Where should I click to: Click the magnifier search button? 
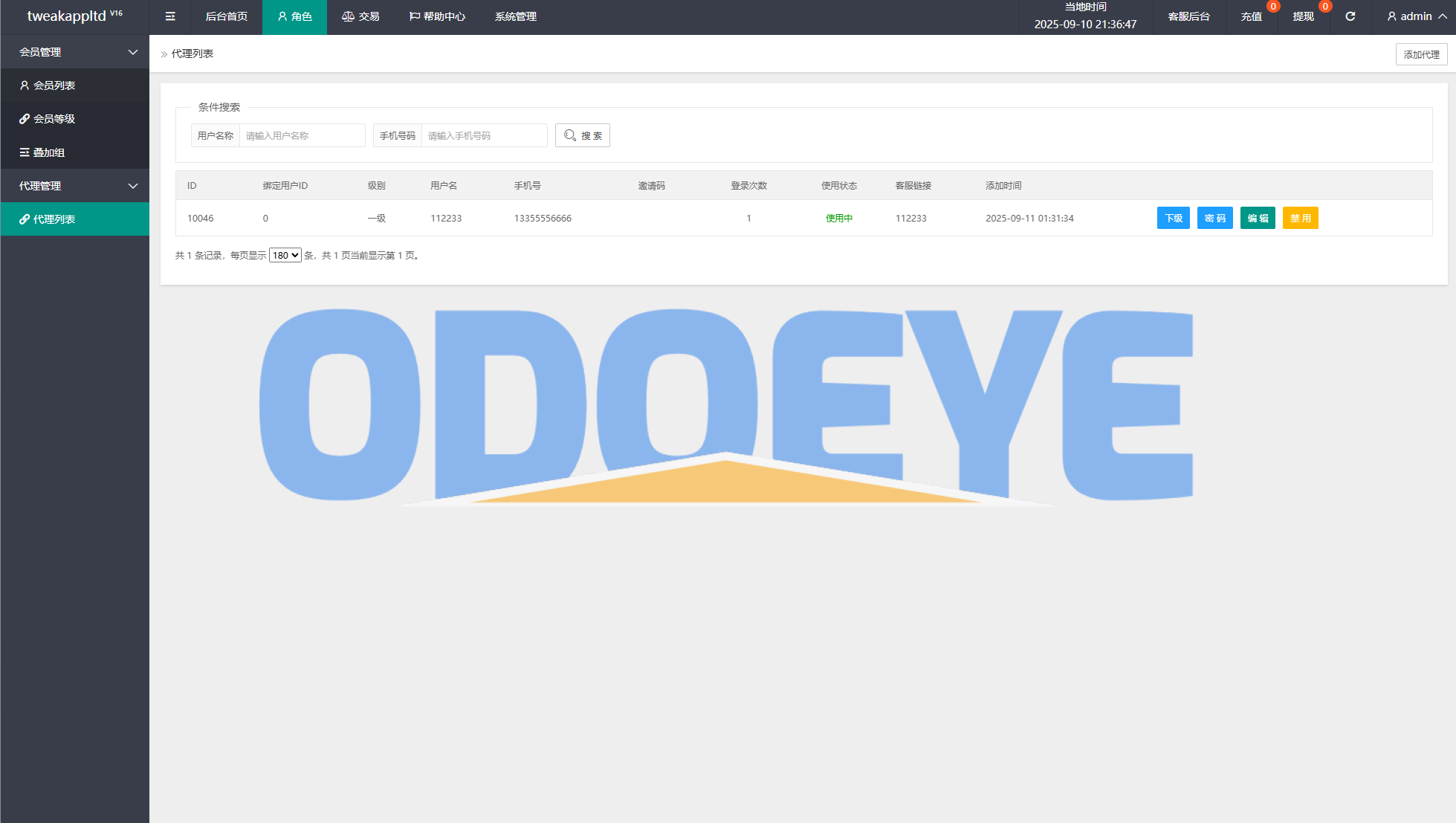click(x=583, y=135)
